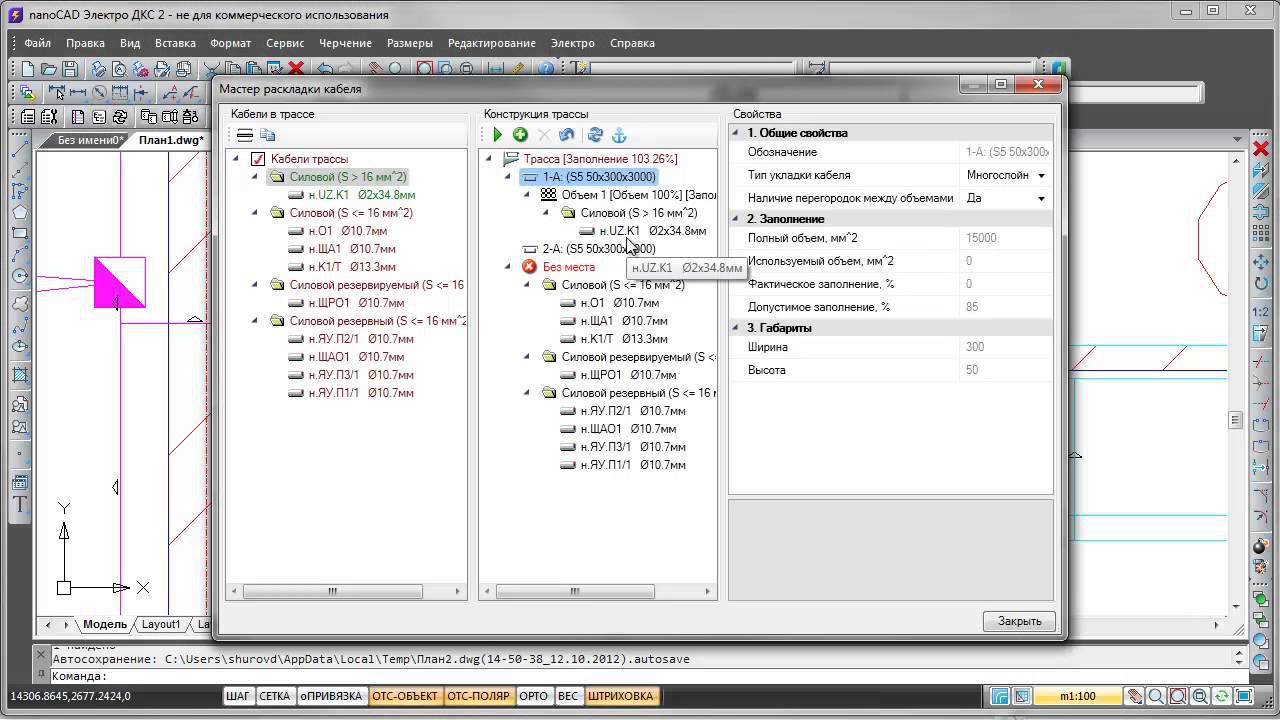Toggle СЕТКА grid in status bar

click(274, 696)
